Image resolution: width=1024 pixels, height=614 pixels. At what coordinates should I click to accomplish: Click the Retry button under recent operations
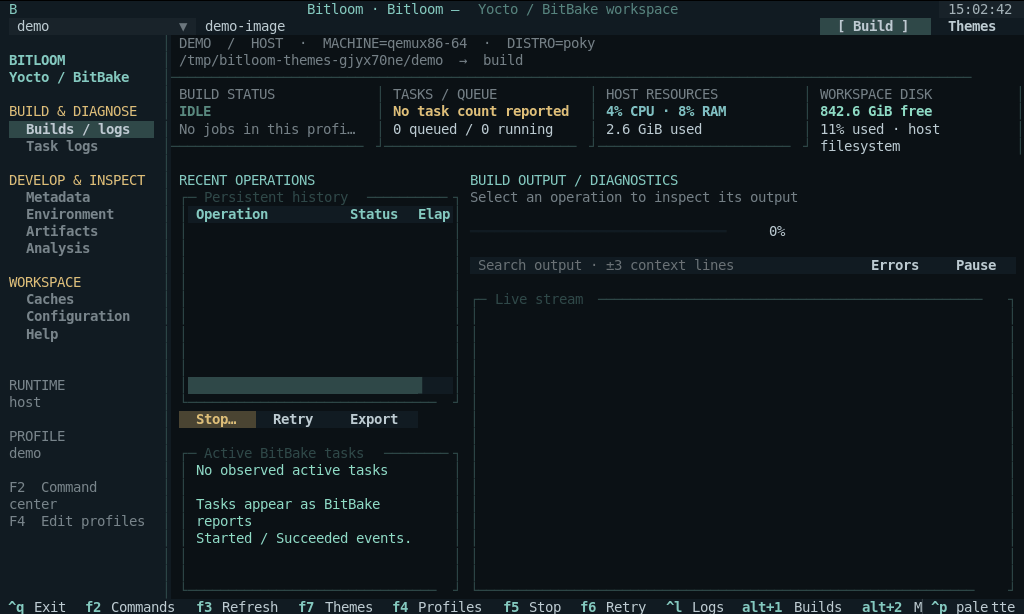[293, 419]
